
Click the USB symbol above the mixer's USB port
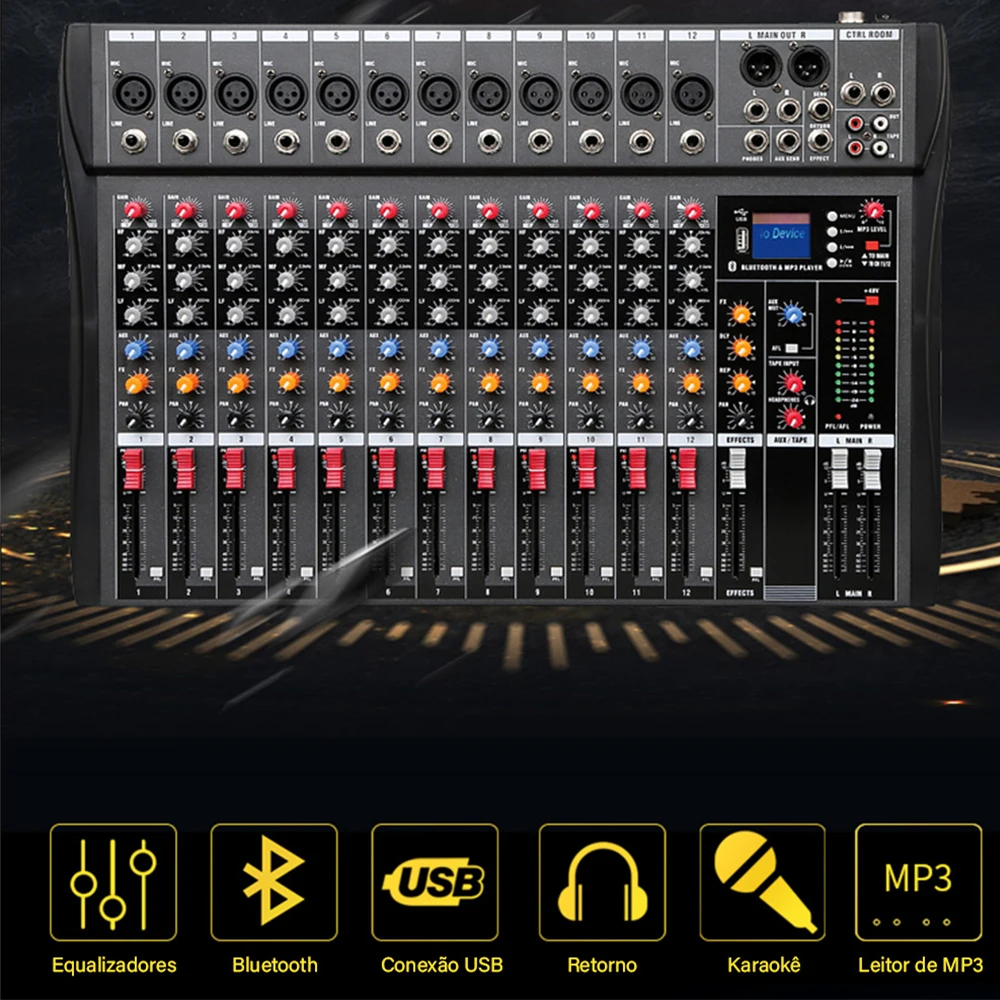click(740, 214)
